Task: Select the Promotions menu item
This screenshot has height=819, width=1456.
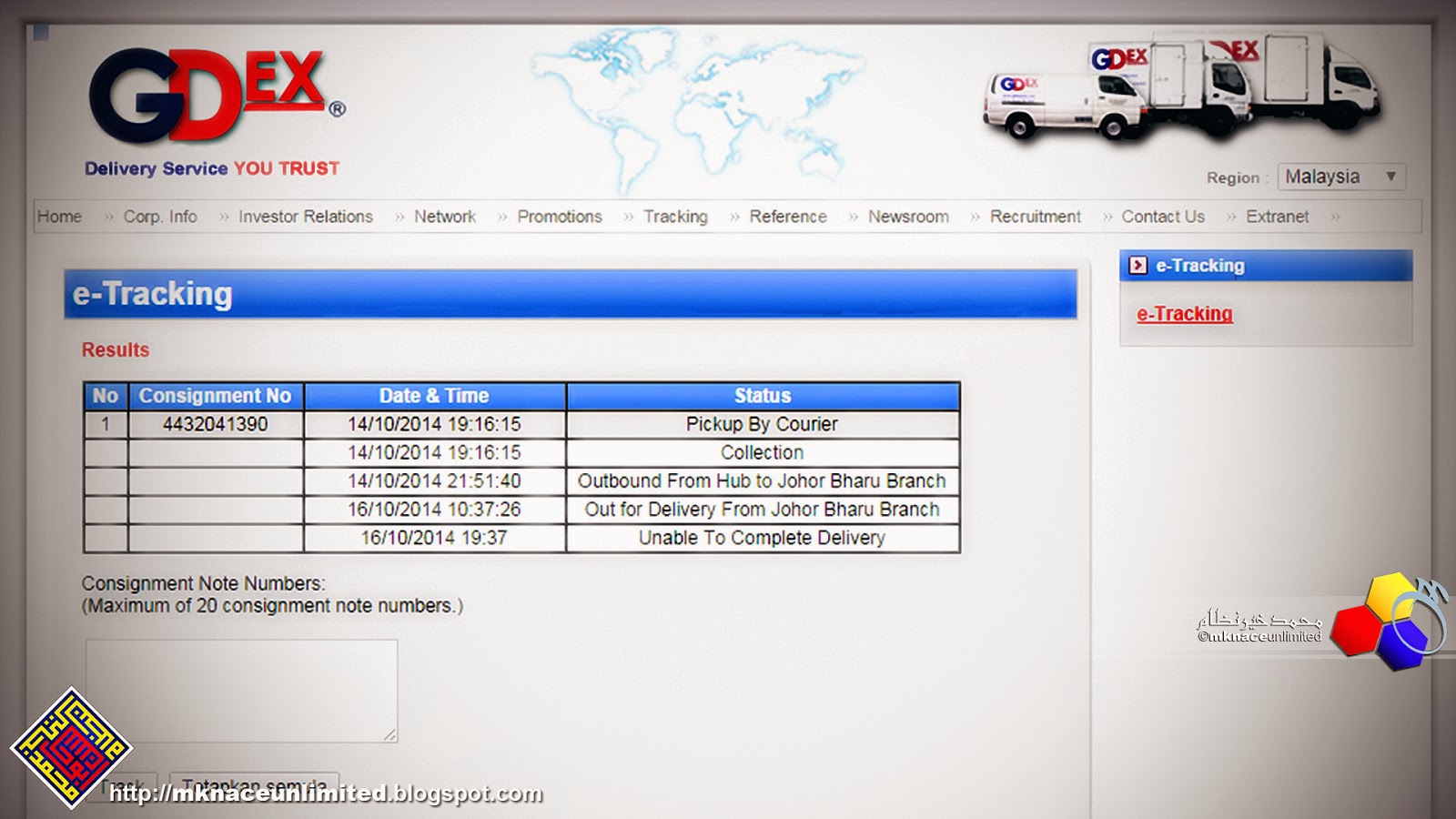Action: tap(559, 217)
